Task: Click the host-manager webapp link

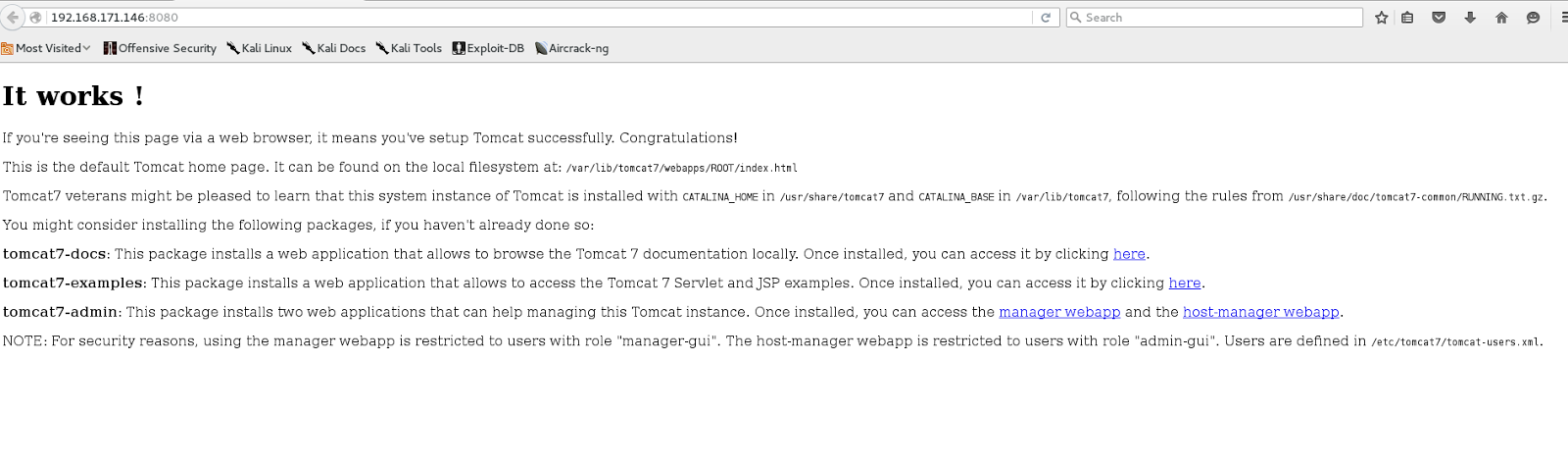Action: coord(1260,312)
